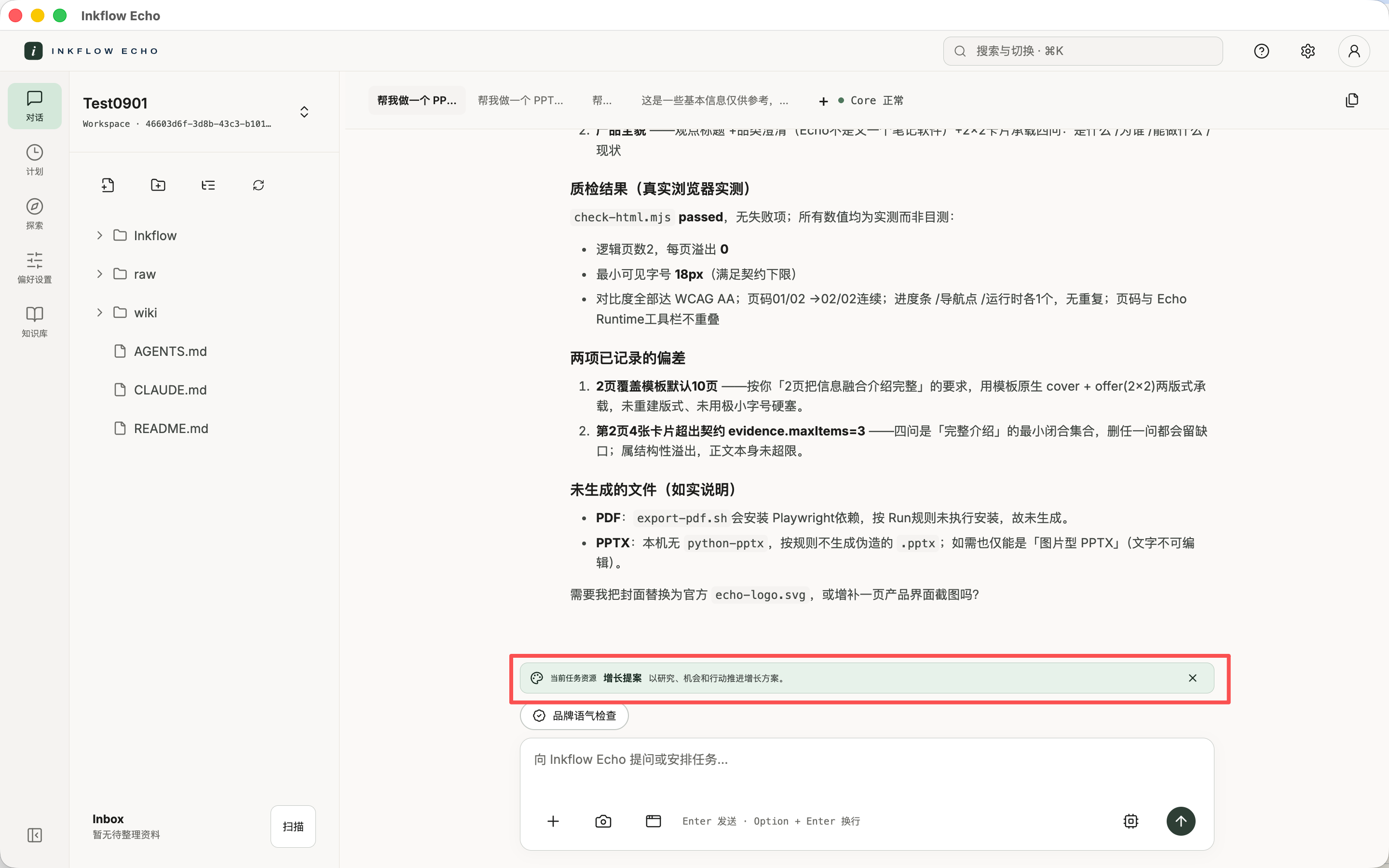Open new conversation tab with plus
Screen dimensions: 1389x868
823,101
